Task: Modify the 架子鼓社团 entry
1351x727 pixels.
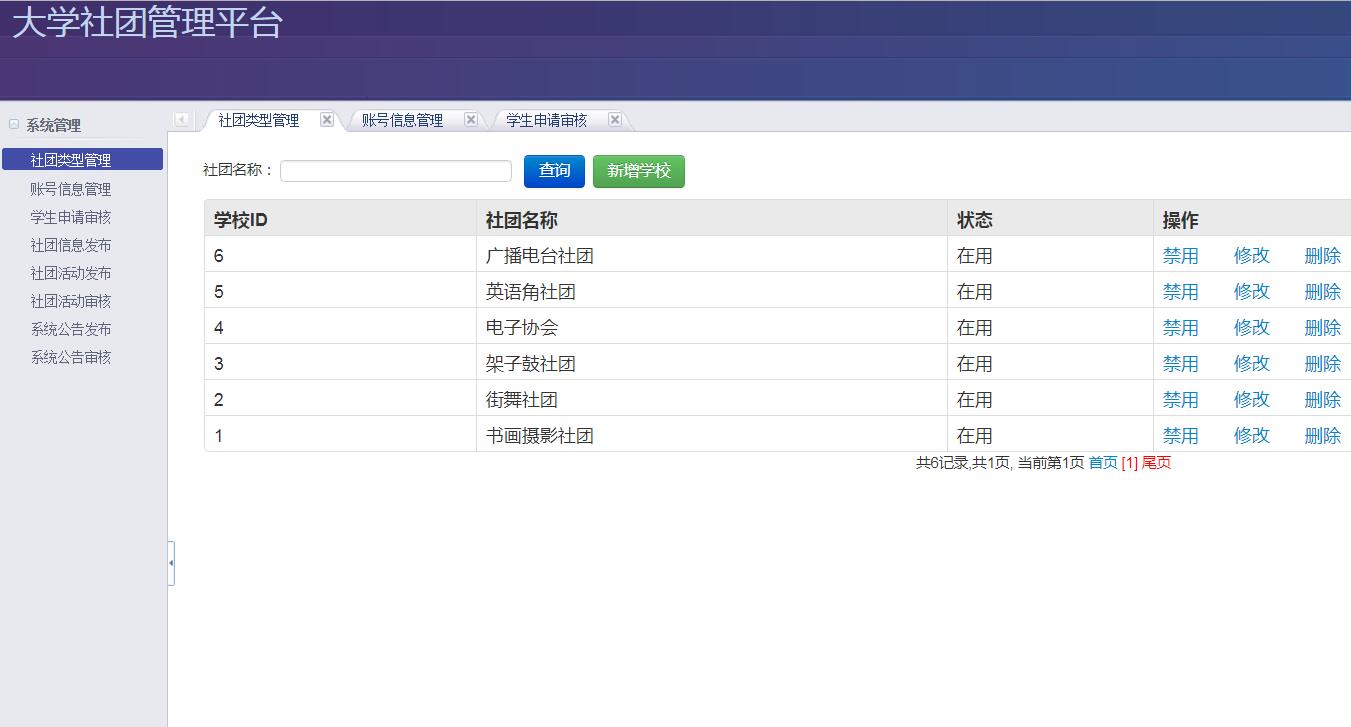Action: (x=1251, y=364)
